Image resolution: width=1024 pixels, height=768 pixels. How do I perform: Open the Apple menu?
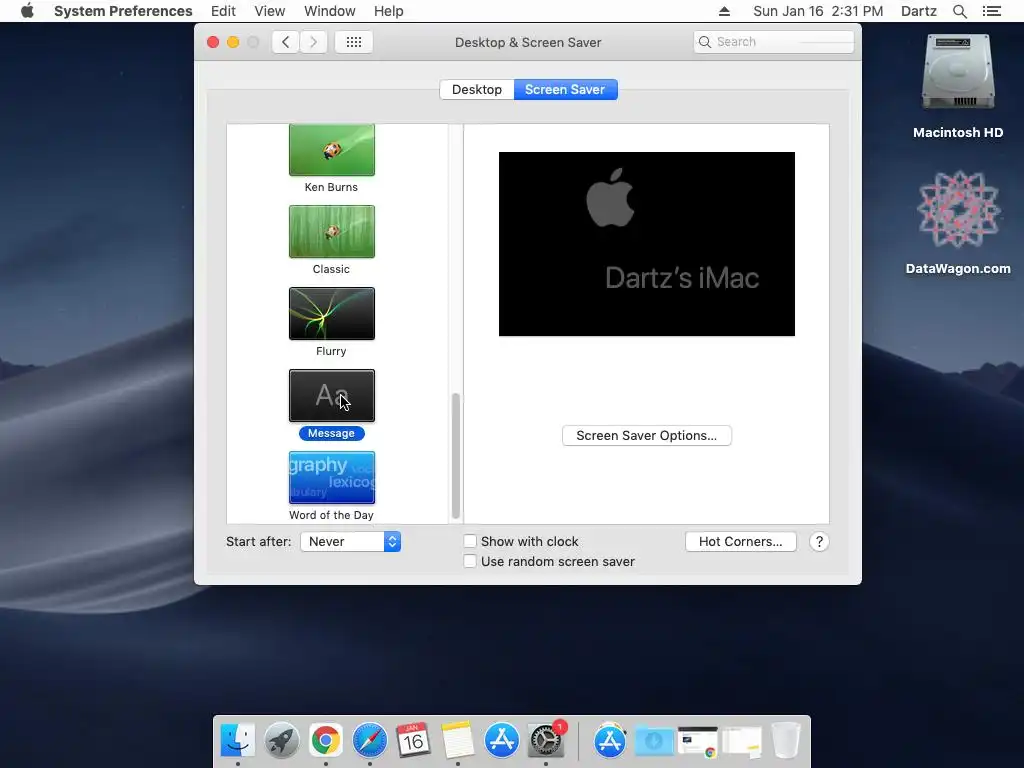click(x=27, y=11)
